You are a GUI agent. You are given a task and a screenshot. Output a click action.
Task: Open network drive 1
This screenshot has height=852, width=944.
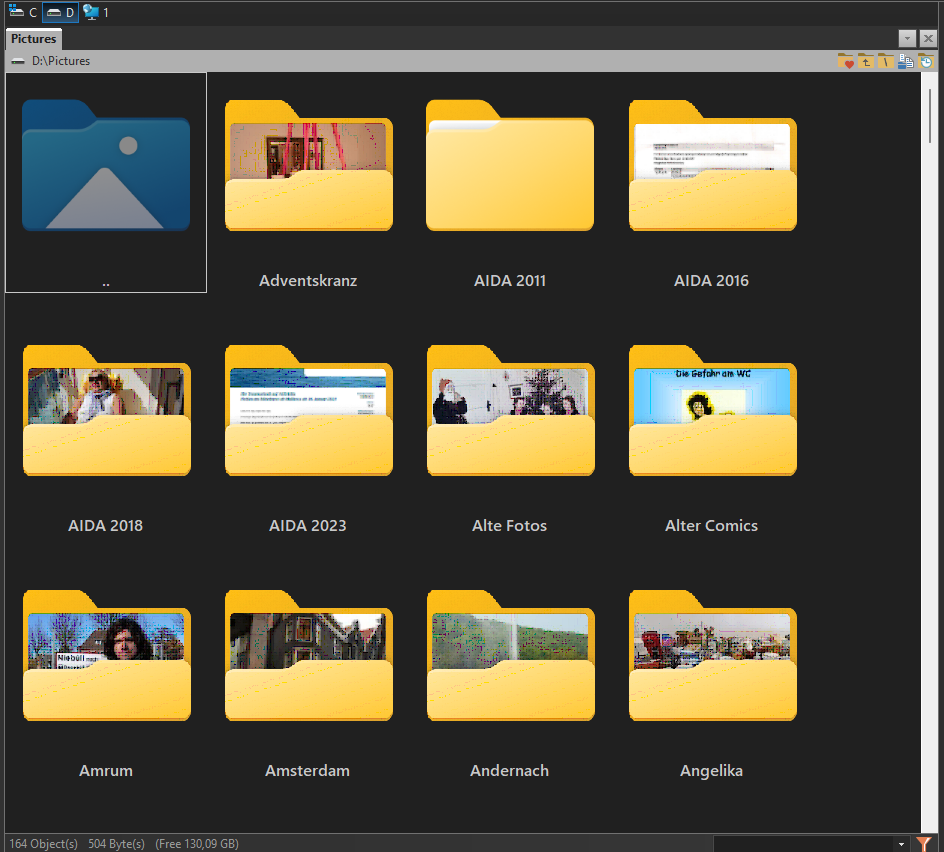tap(96, 12)
